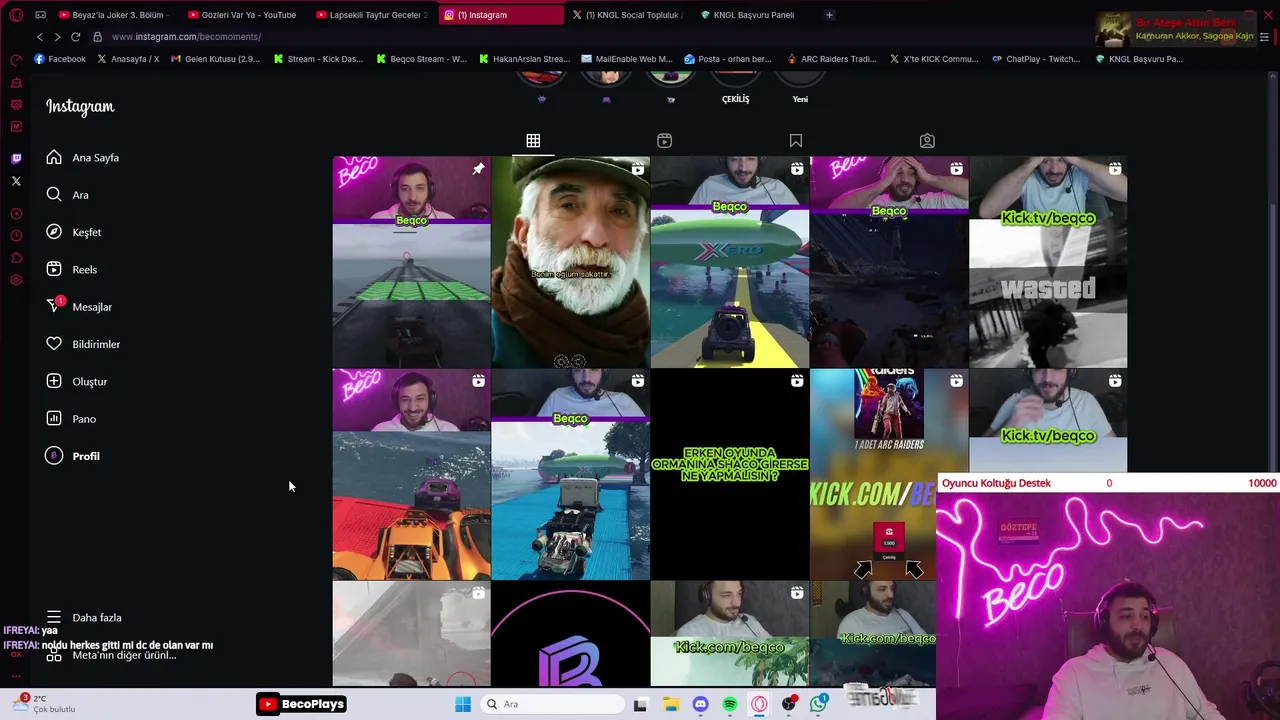This screenshot has width=1280, height=720.
Task: Switch to KNGL Social Topluluk tab
Action: pos(628,15)
